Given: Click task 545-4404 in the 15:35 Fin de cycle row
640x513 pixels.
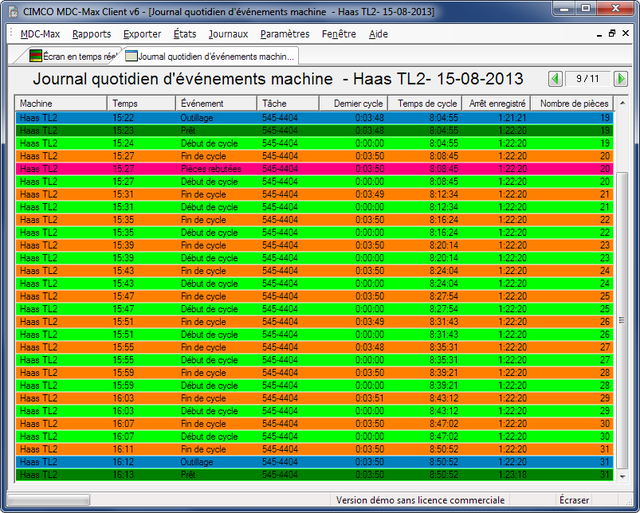Looking at the screenshot, I should coord(280,220).
